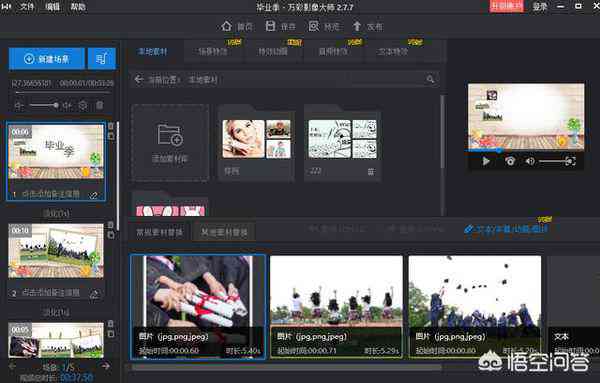Click the note label under scene 2
600x383 pixels.
(x=51, y=293)
